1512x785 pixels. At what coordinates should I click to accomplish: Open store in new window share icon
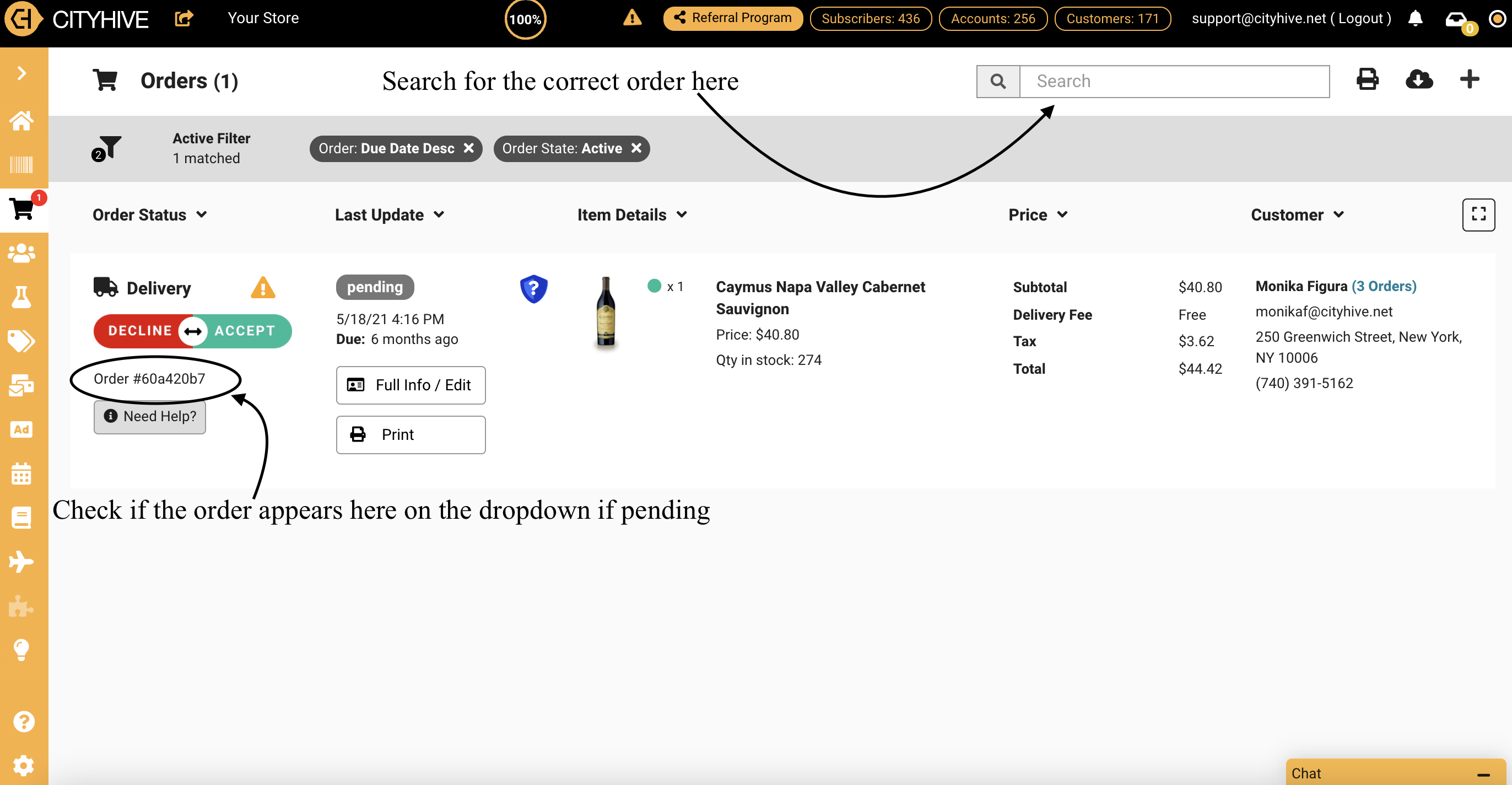[183, 18]
